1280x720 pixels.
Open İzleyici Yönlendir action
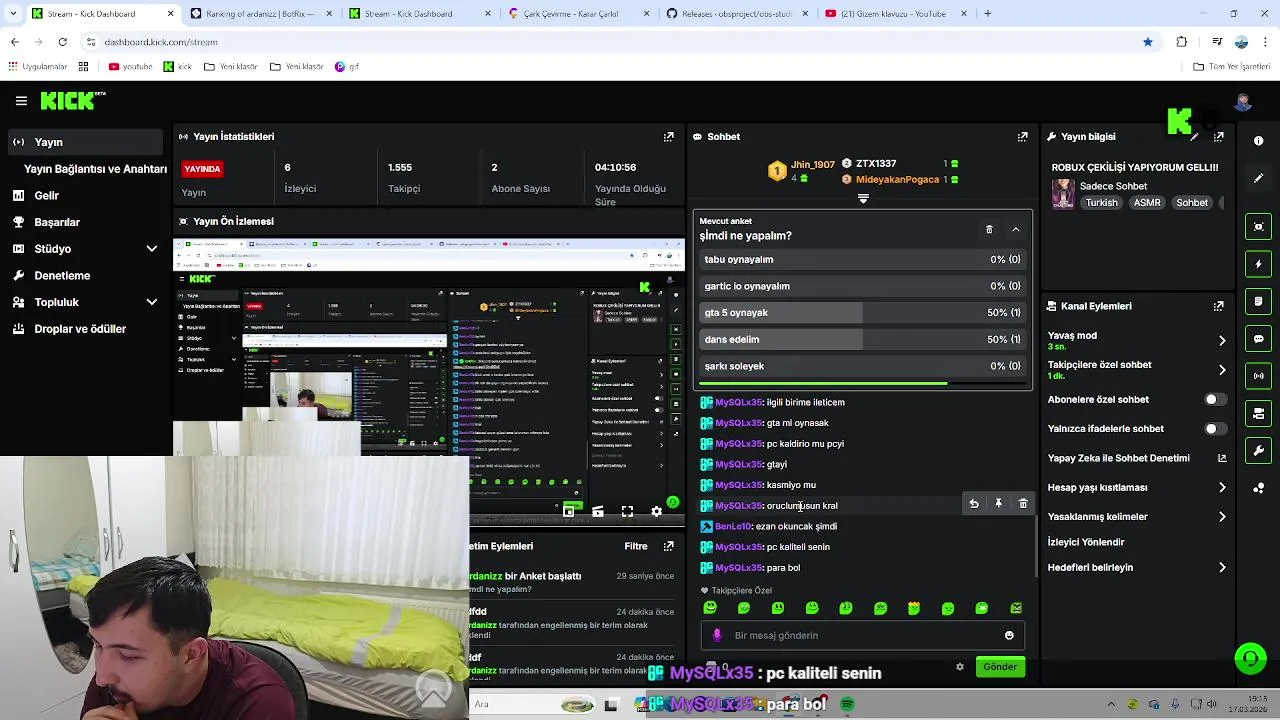[1086, 542]
